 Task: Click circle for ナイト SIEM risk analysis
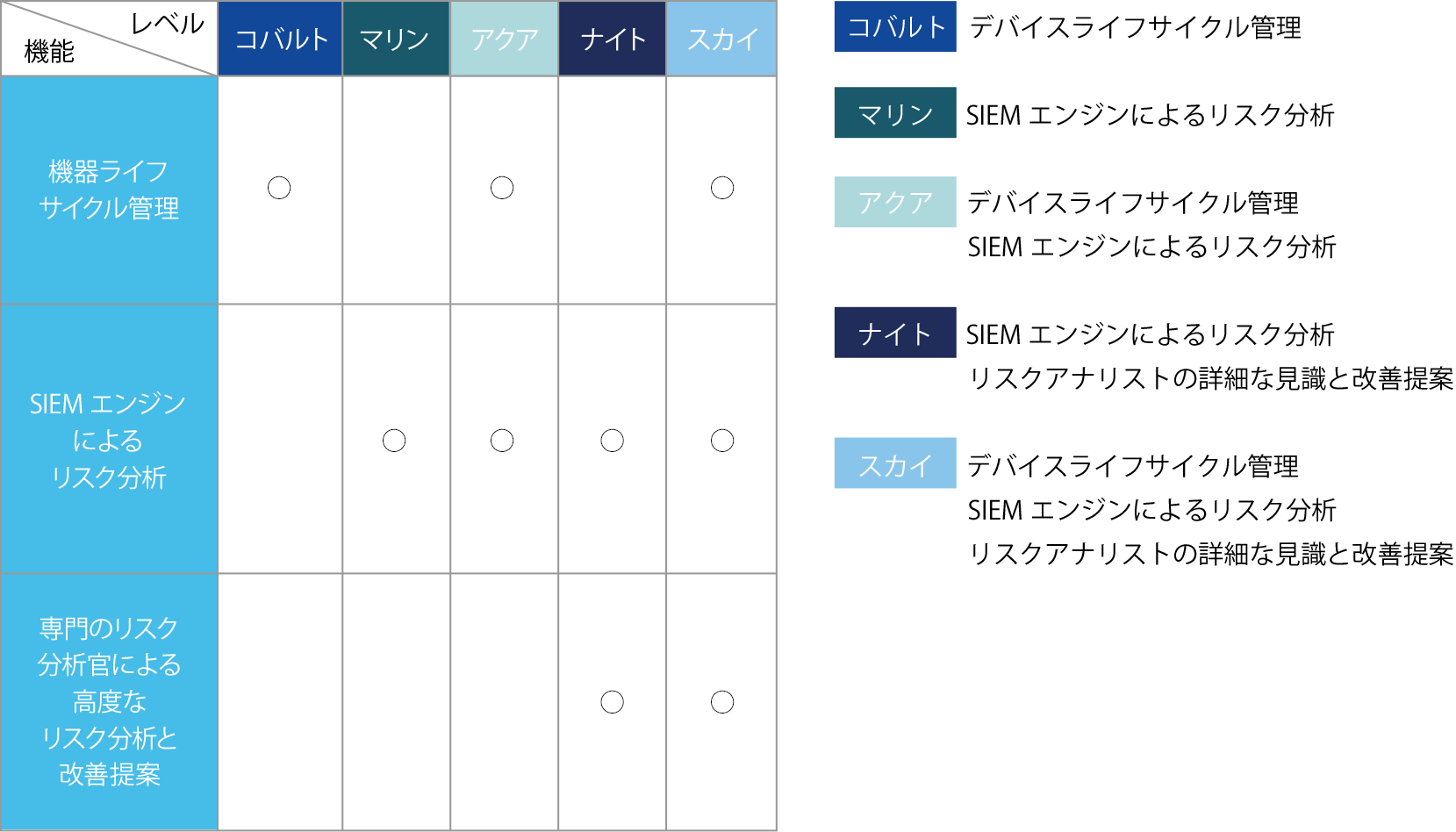(x=613, y=441)
